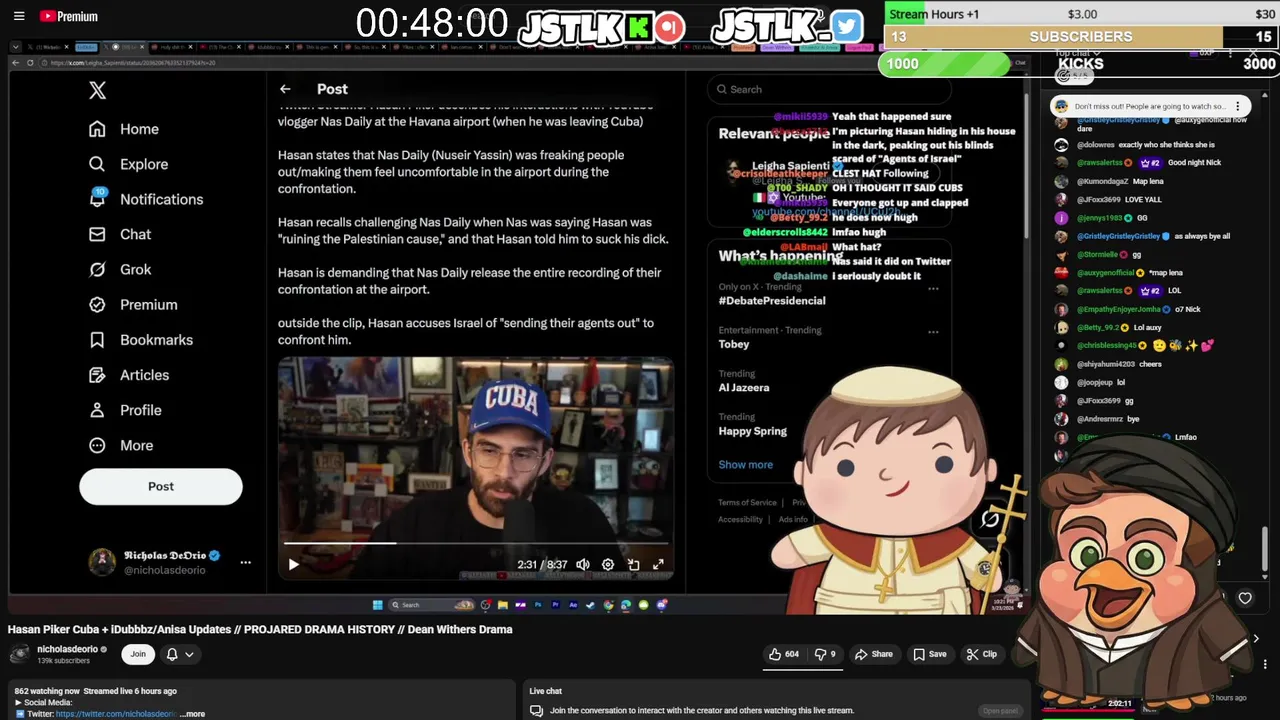
Task: Play the embedded X video
Action: 293,565
